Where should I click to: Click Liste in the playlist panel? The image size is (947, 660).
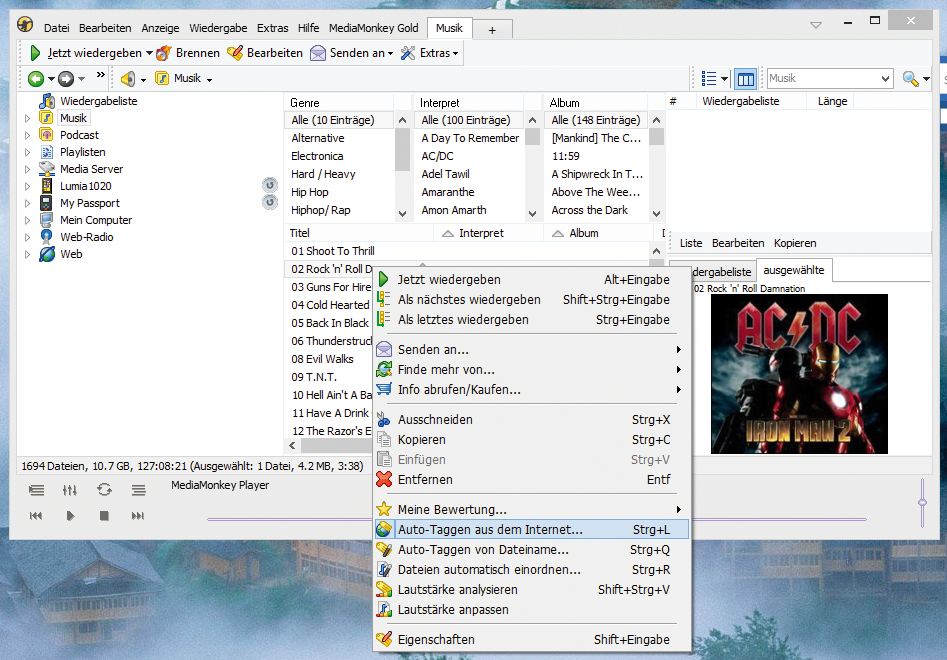(691, 243)
